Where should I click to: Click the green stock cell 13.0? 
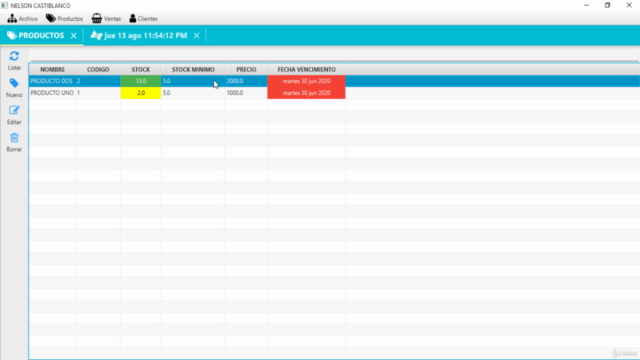(x=141, y=81)
